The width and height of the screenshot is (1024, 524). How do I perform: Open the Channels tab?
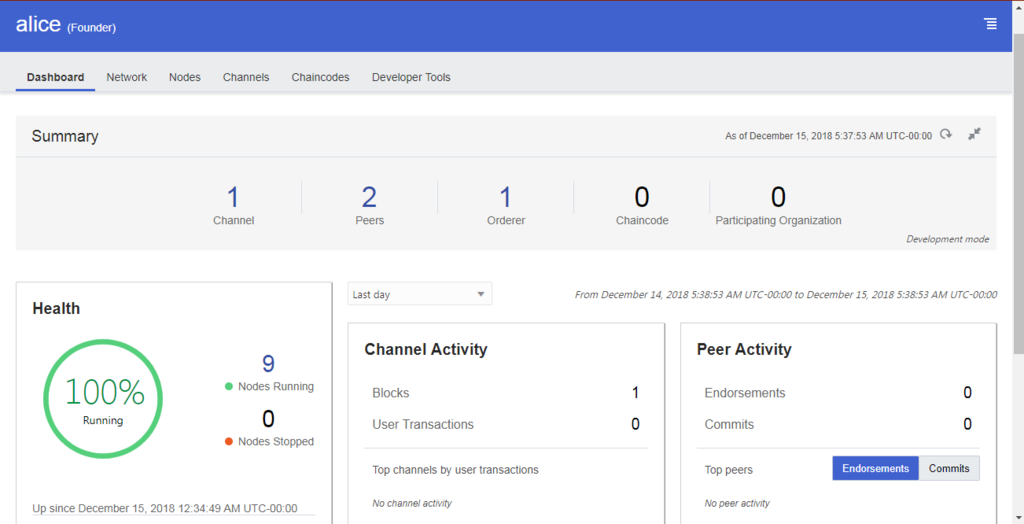pos(246,77)
